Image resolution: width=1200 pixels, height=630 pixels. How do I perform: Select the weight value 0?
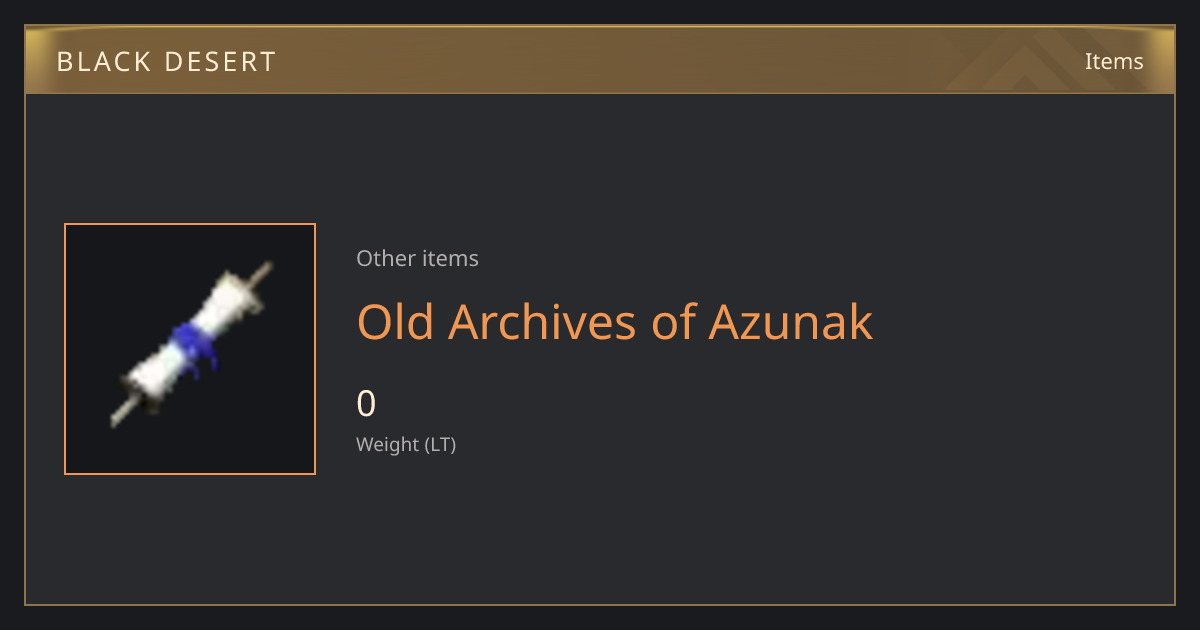pos(366,404)
